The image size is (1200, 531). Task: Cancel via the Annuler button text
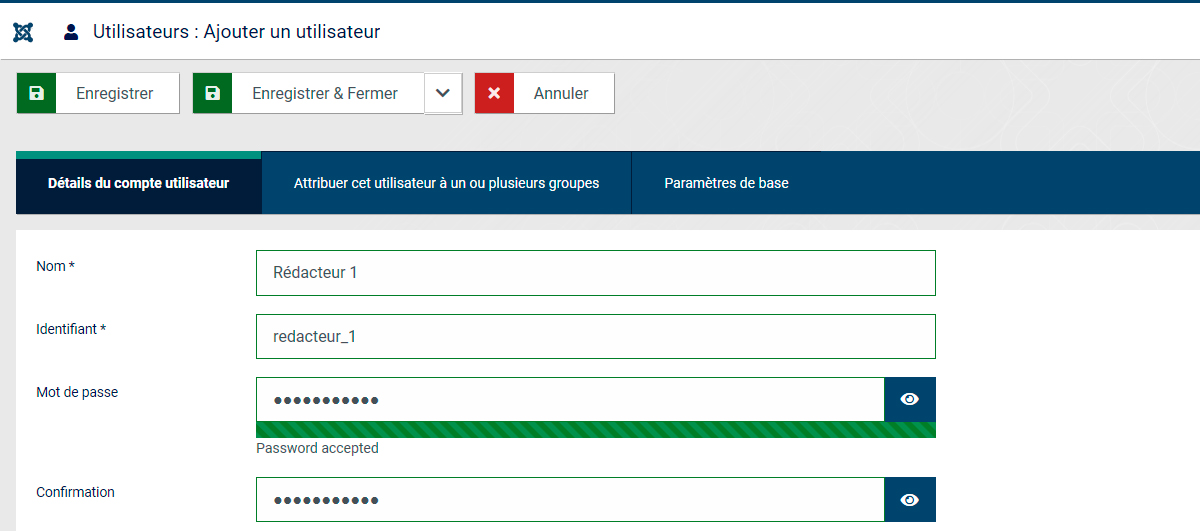coord(561,93)
